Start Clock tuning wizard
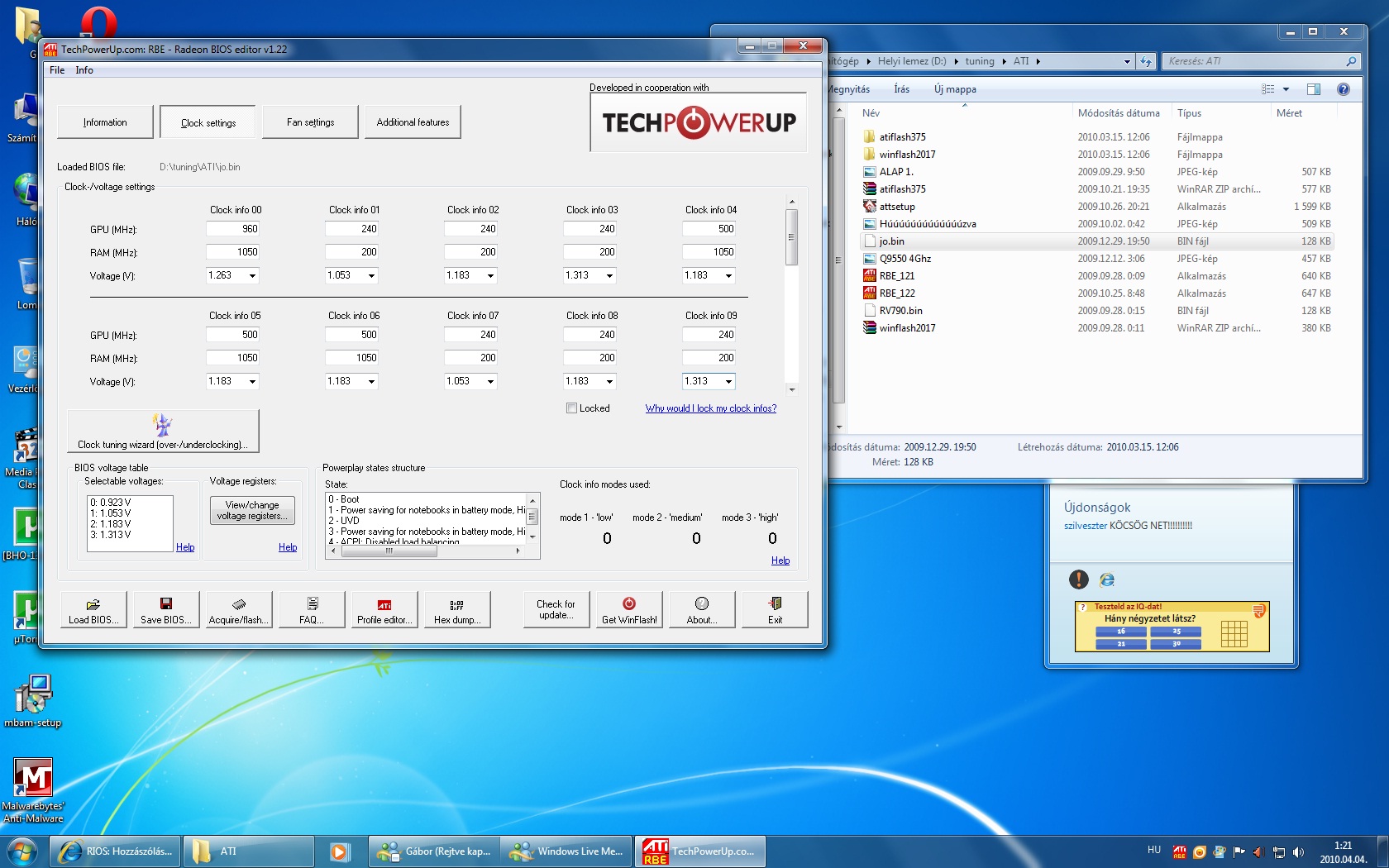This screenshot has width=1389, height=868. point(163,431)
